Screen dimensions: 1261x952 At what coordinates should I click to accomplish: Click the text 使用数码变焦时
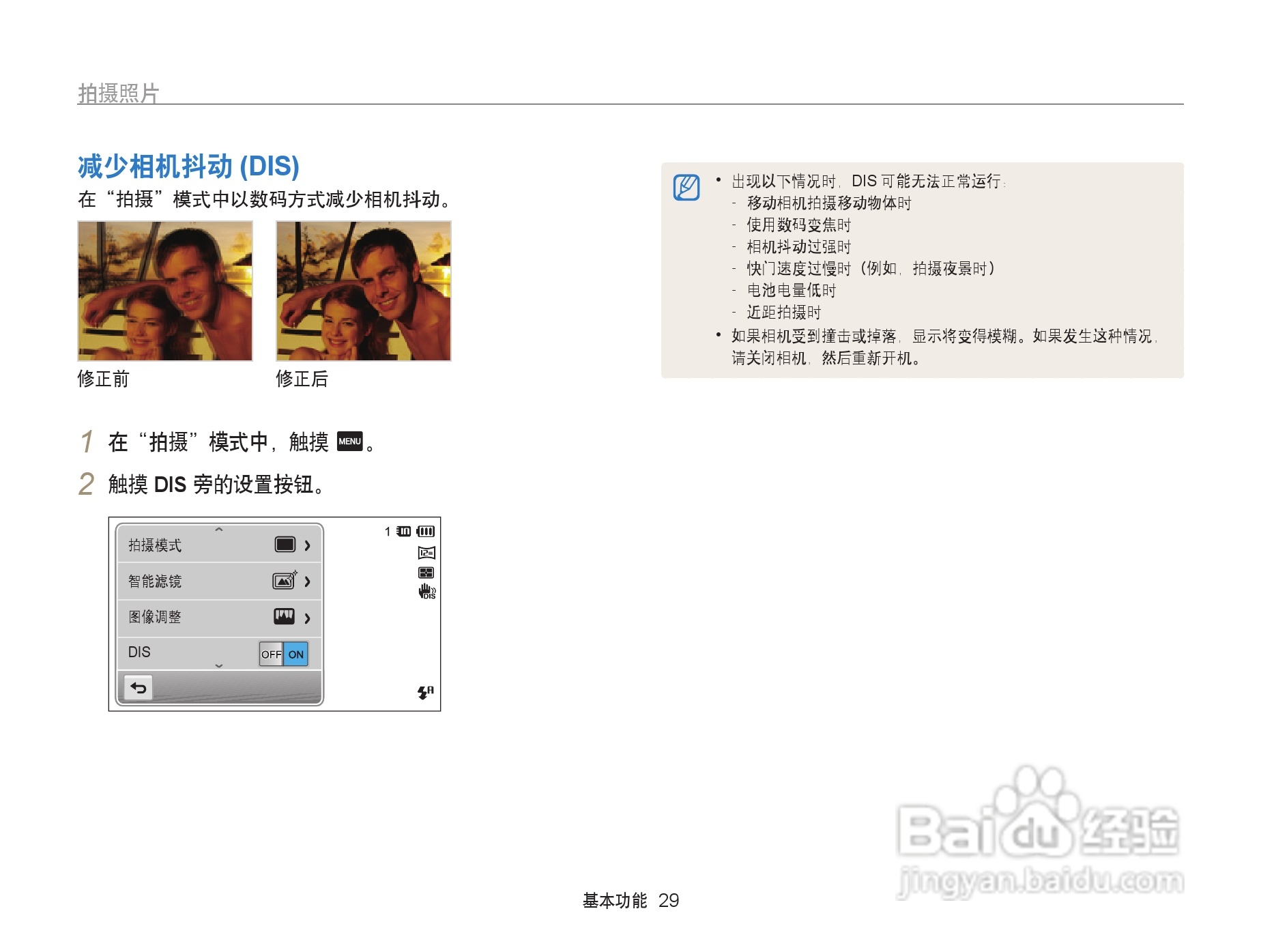(x=799, y=225)
